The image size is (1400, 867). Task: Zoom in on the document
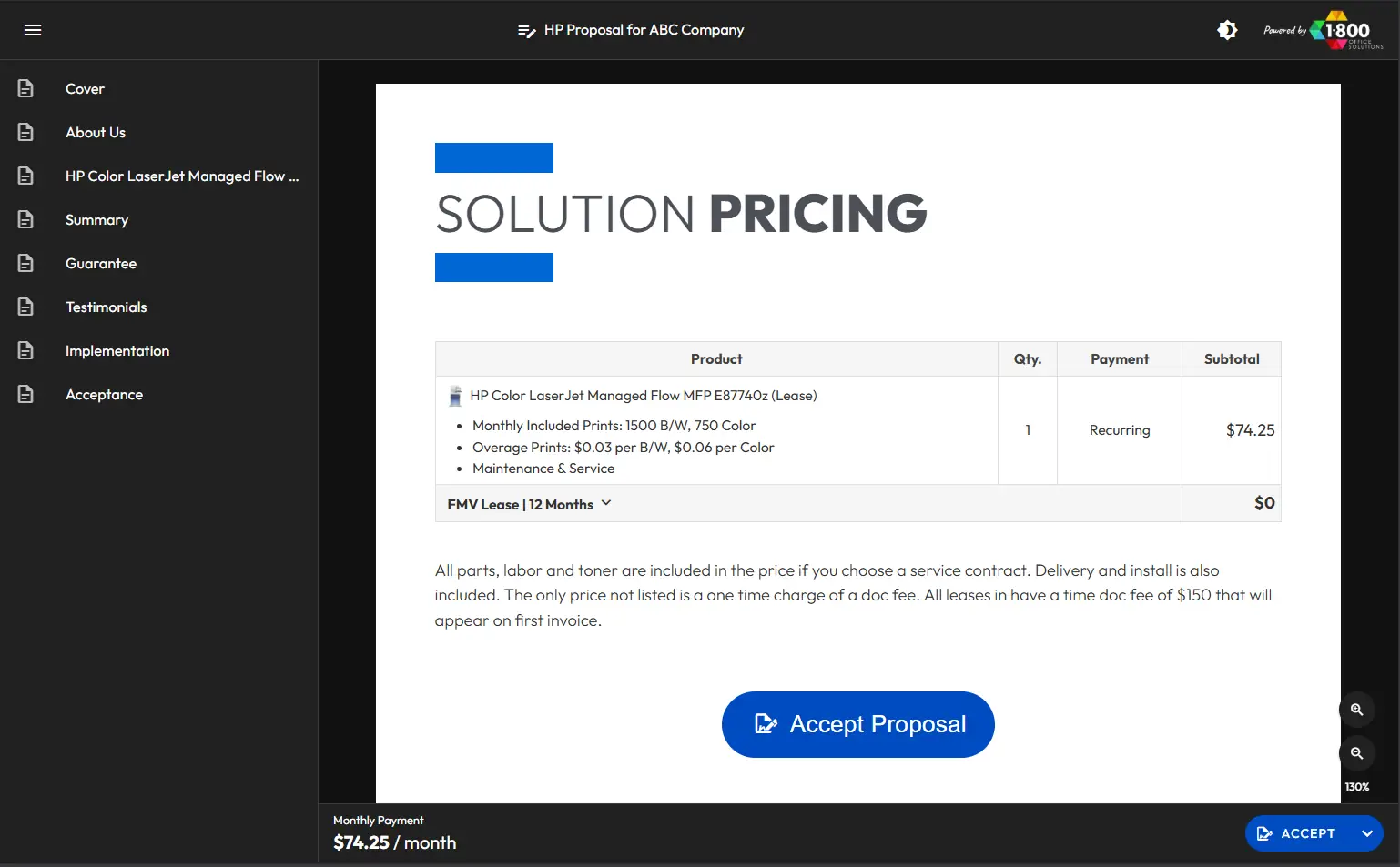tap(1356, 710)
